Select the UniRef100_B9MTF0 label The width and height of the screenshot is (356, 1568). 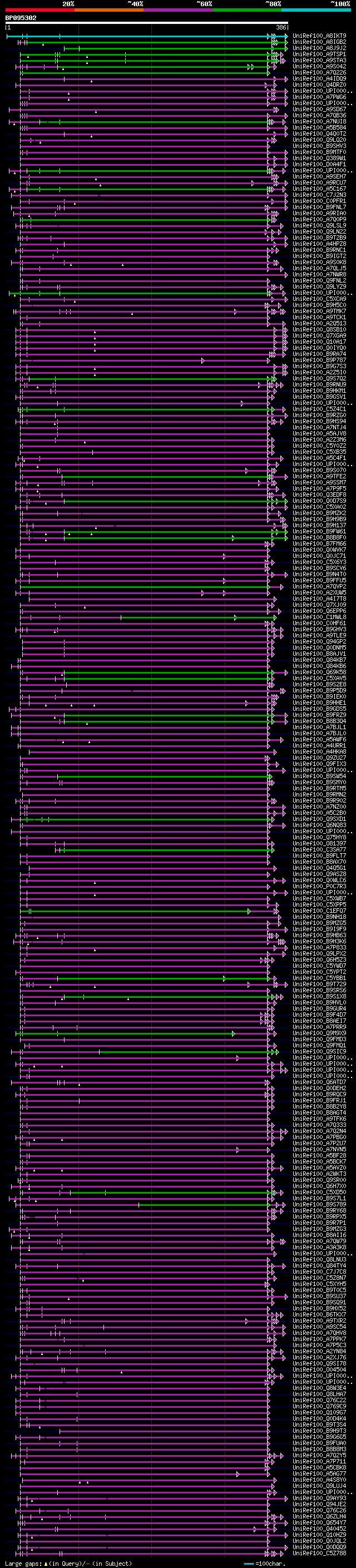pyautogui.click(x=319, y=152)
